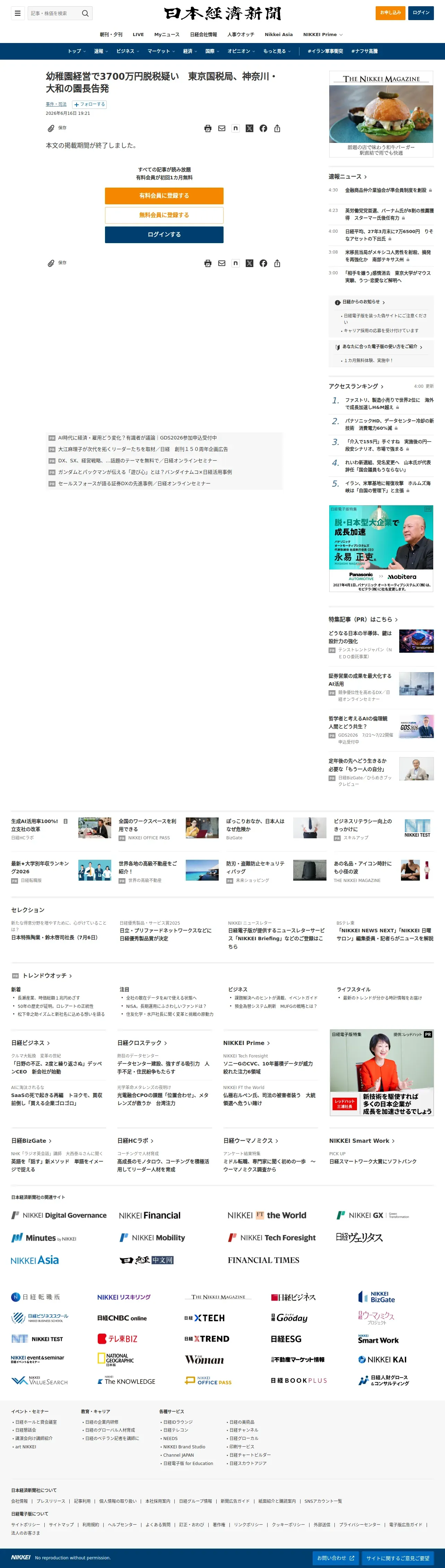Viewport: 445px width, 1568px height.
Task: Click the print icon below the ログインする button
Action: 208,264
